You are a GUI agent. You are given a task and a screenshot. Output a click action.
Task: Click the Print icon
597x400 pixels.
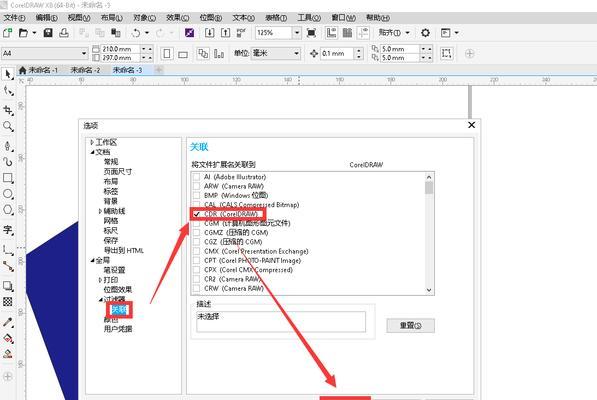click(64, 33)
